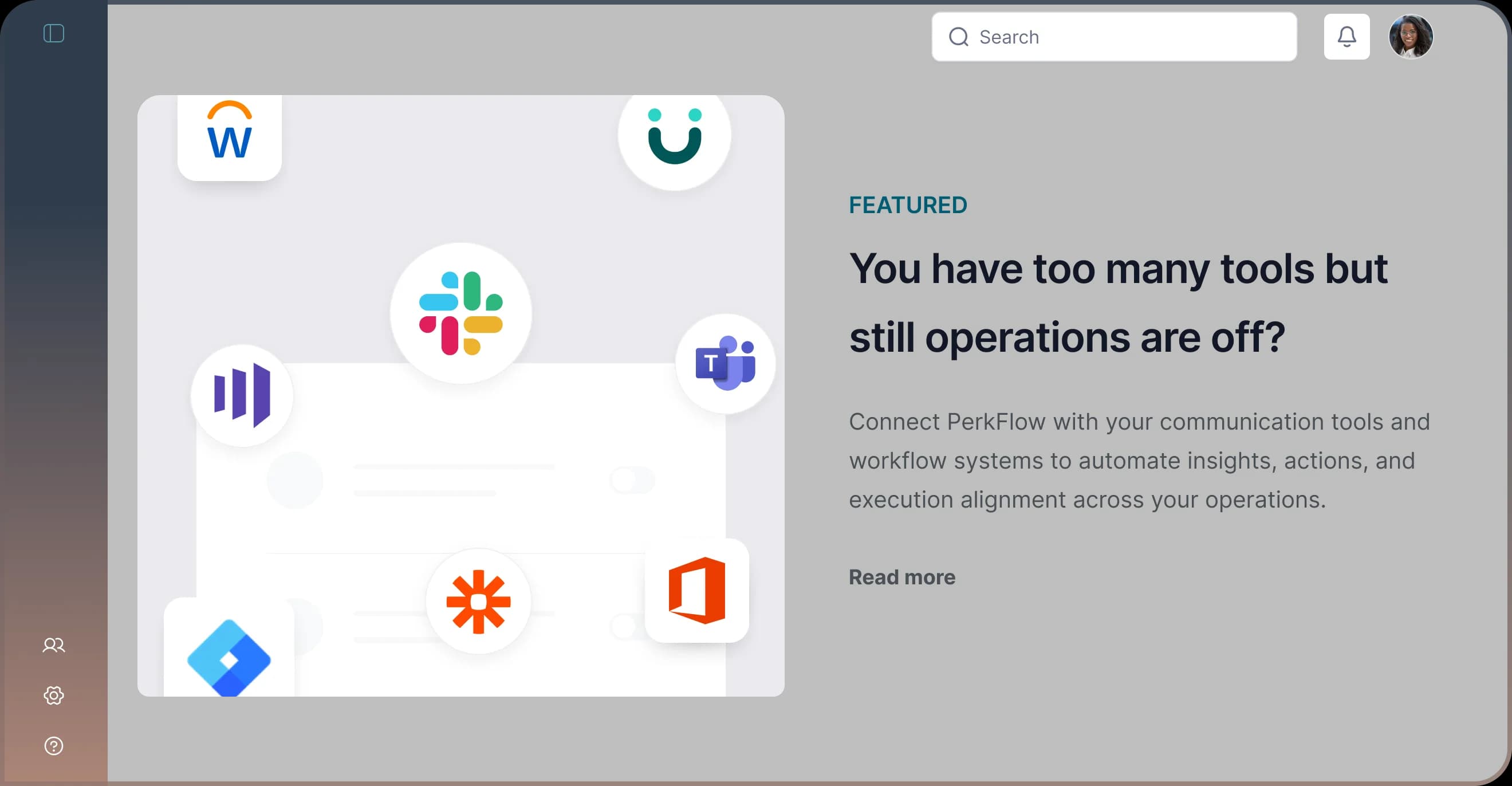
Task: Enable the upper toggle in the integration preview
Action: (632, 480)
